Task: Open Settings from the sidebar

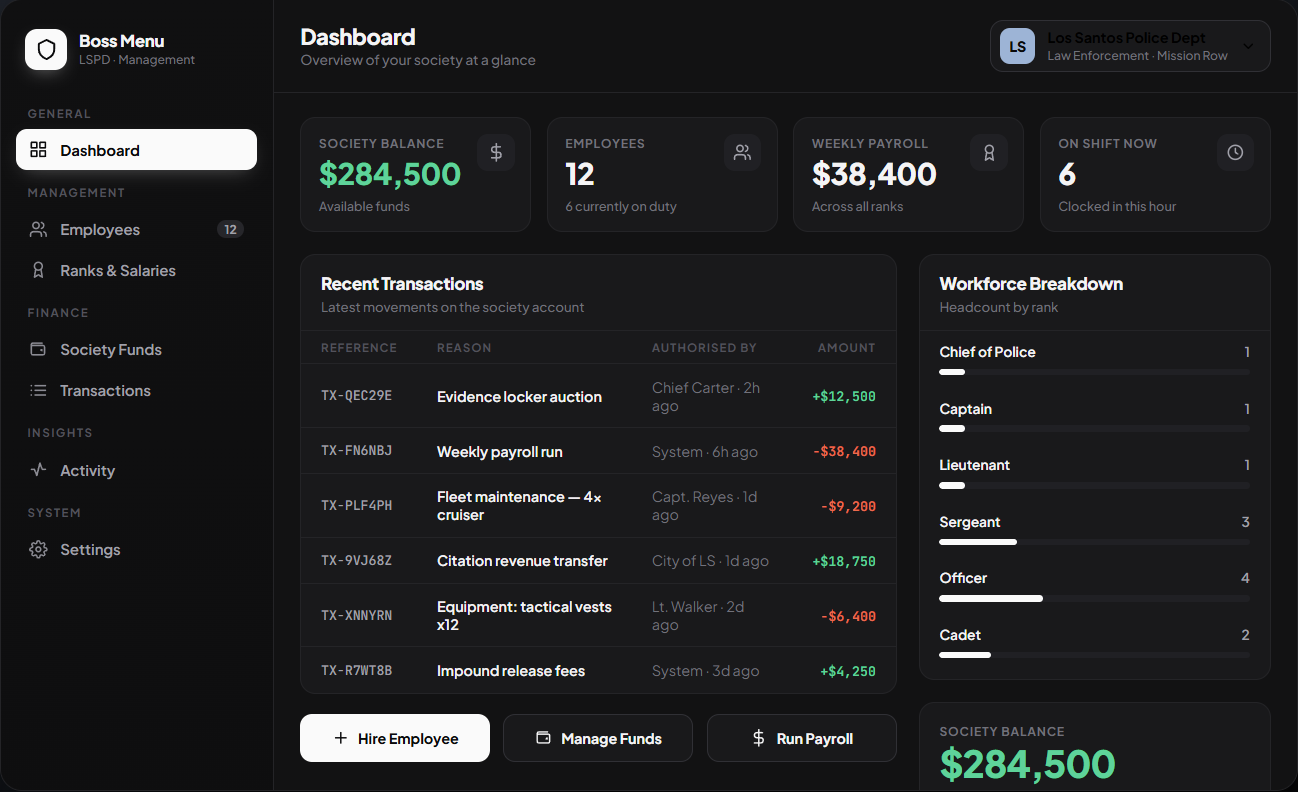Action: pyautogui.click(x=136, y=549)
